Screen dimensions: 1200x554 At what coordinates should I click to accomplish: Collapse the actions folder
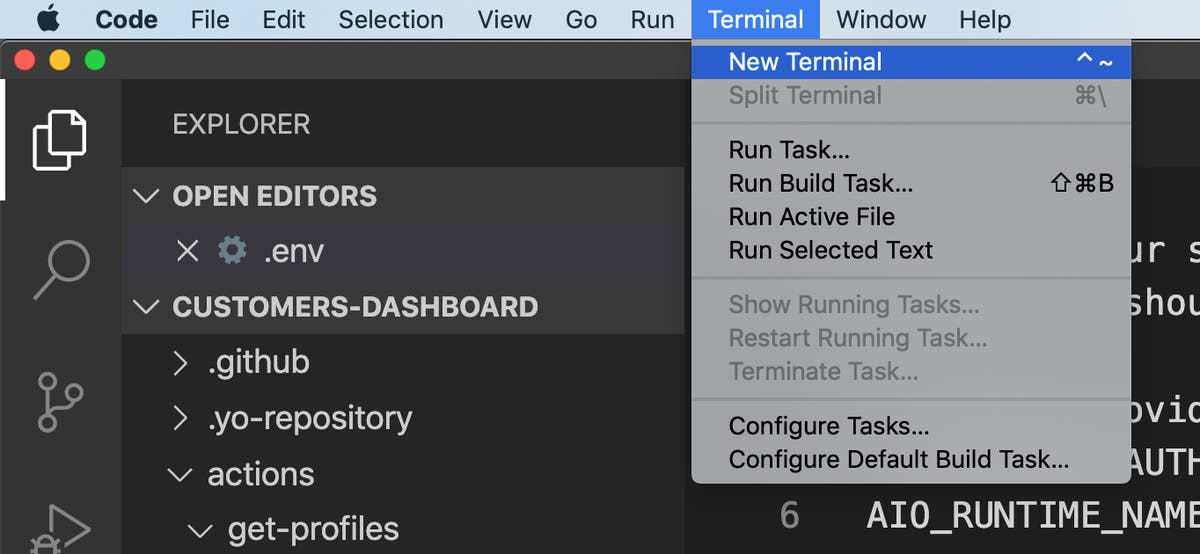pyautogui.click(x=180, y=474)
